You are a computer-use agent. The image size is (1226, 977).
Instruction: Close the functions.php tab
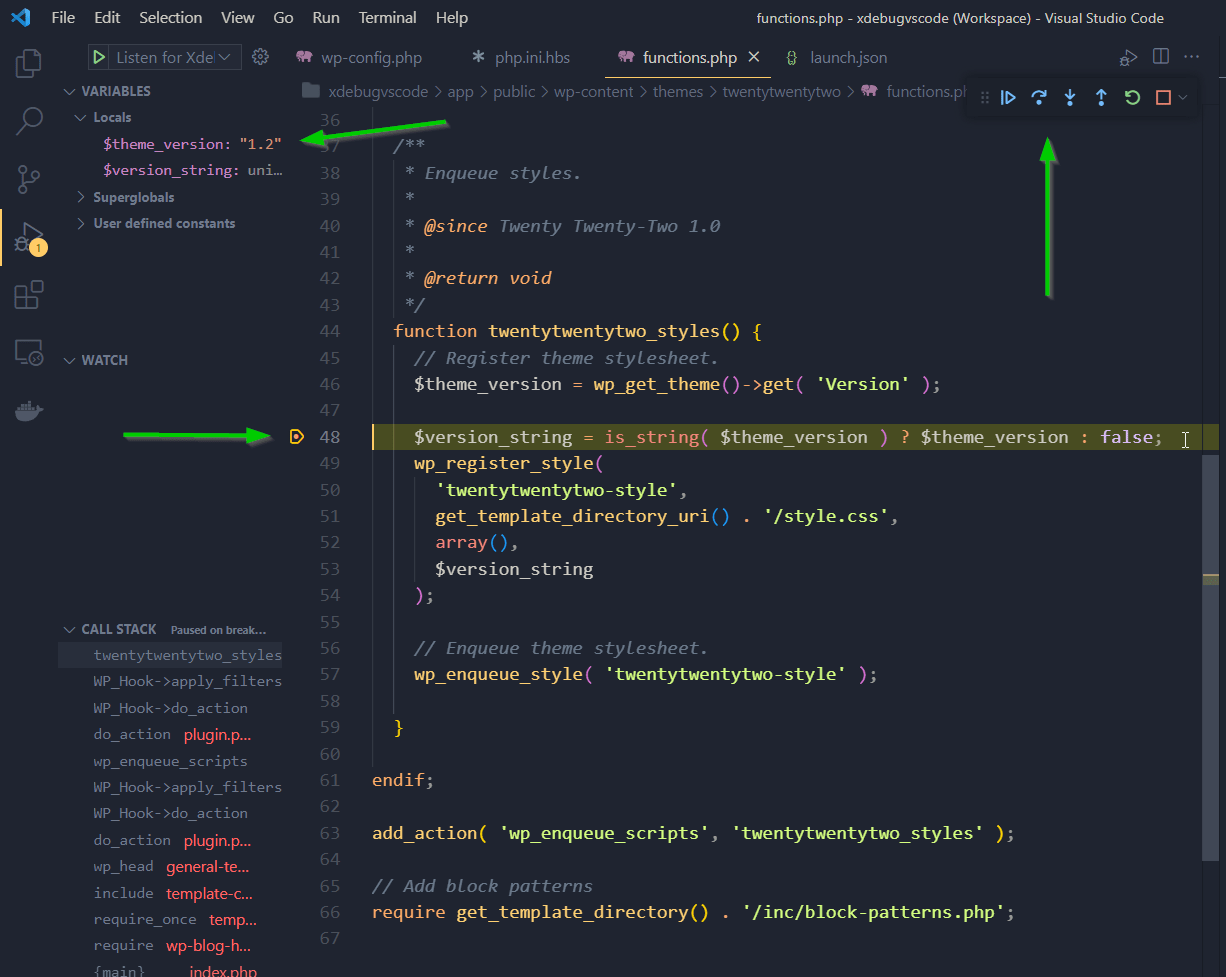(754, 57)
